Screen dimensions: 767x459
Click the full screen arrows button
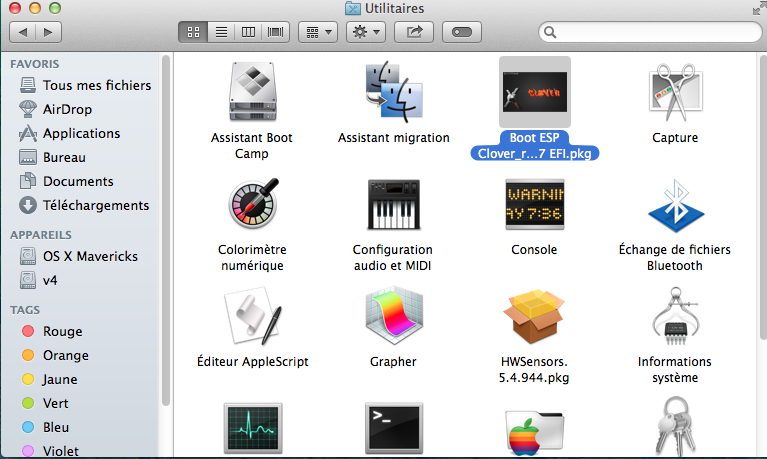[x=758, y=8]
